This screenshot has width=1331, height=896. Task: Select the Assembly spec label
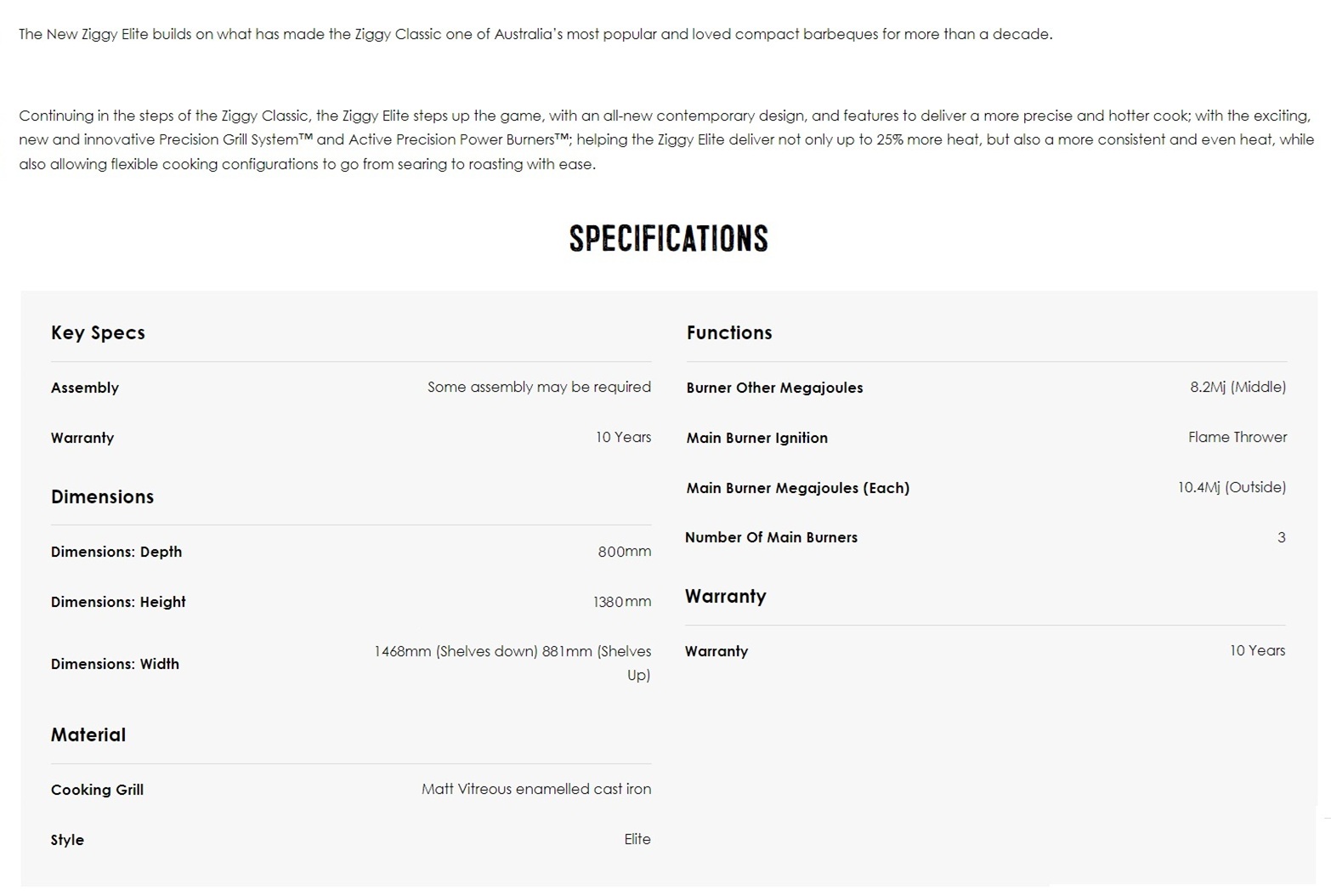click(x=85, y=388)
